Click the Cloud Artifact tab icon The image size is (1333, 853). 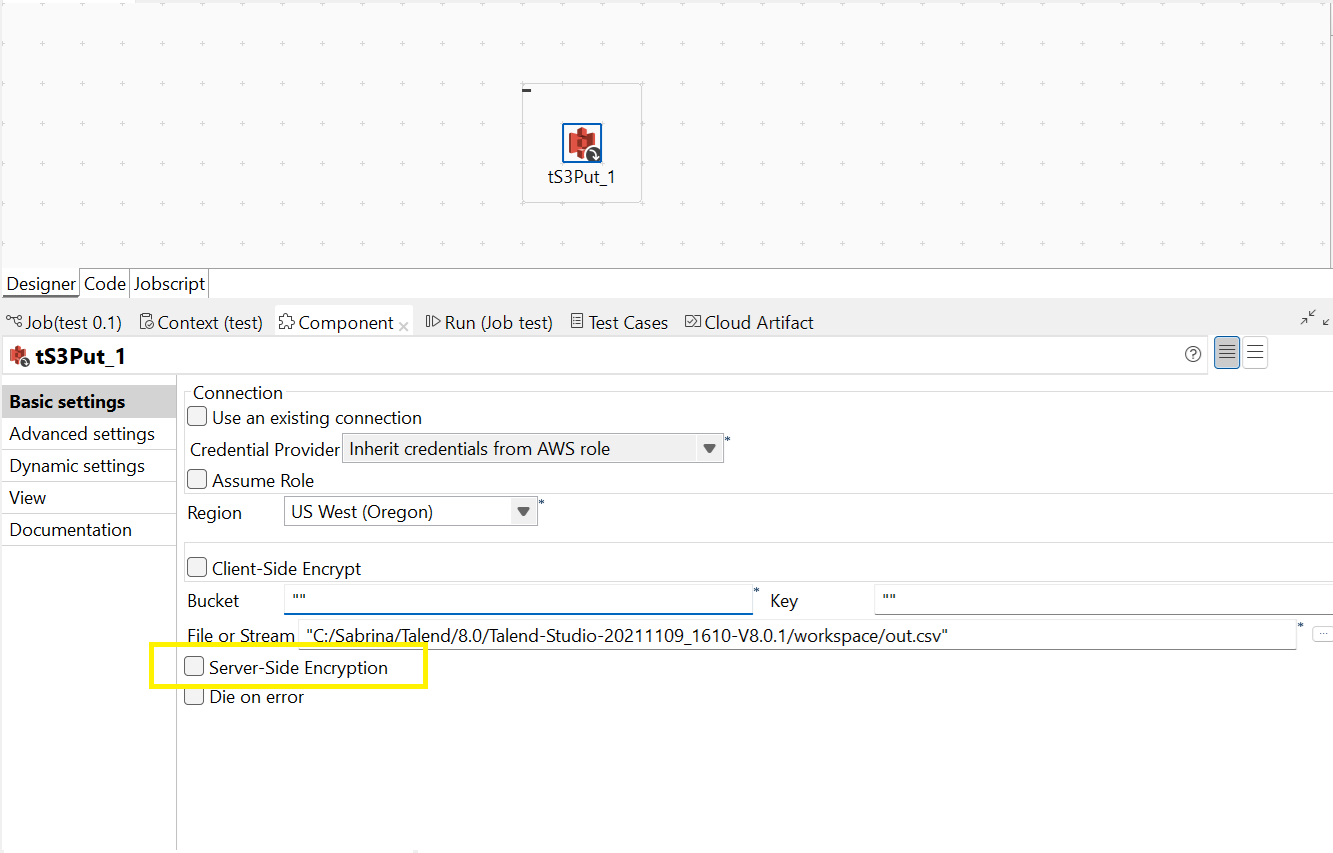pos(693,321)
